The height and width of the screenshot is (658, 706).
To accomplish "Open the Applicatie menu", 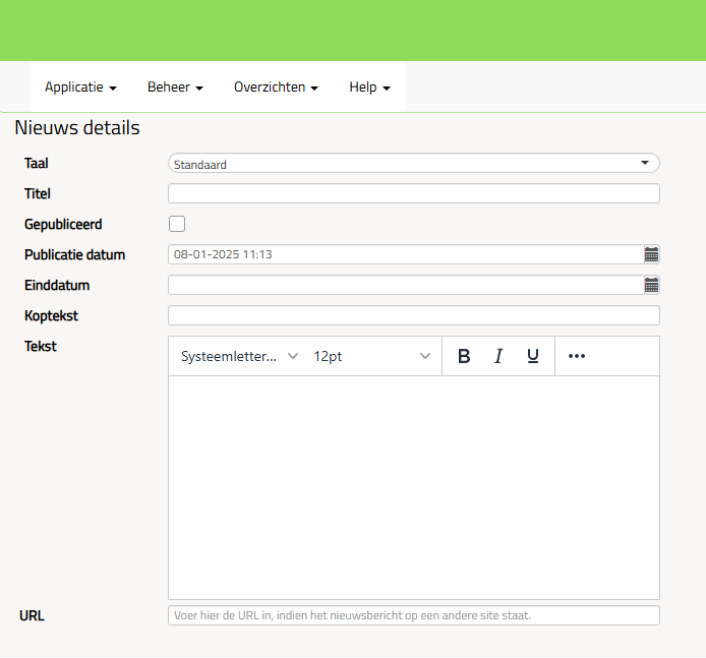I will tap(80, 87).
